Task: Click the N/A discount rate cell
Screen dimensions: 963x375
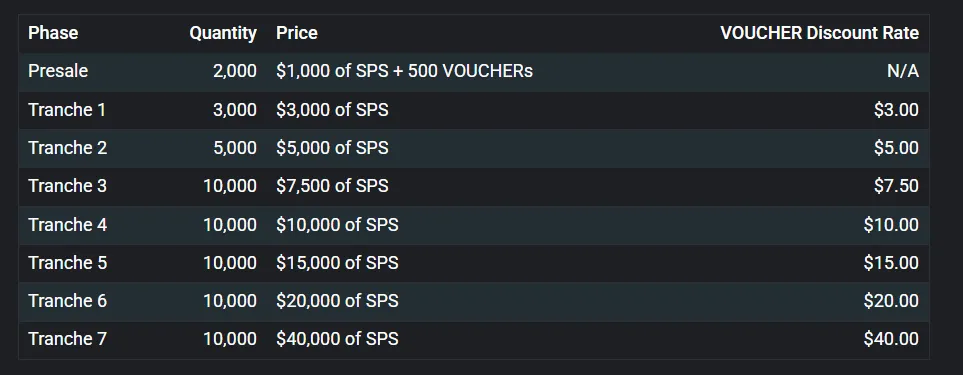Action: click(903, 71)
